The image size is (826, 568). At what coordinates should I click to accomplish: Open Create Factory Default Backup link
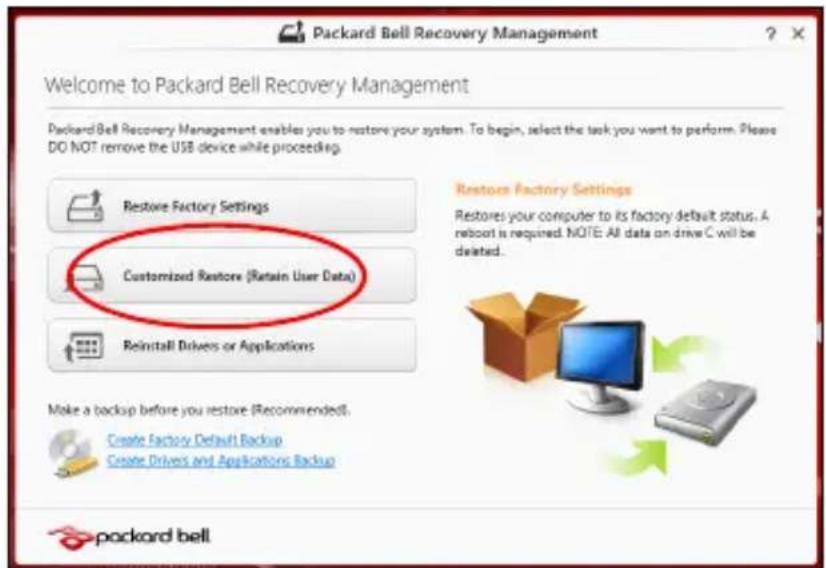click(x=195, y=439)
